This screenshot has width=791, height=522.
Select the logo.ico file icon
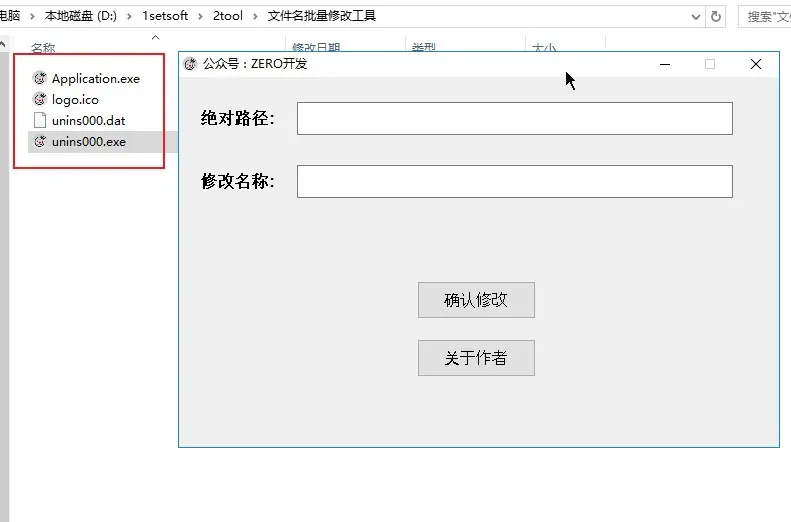[39, 99]
